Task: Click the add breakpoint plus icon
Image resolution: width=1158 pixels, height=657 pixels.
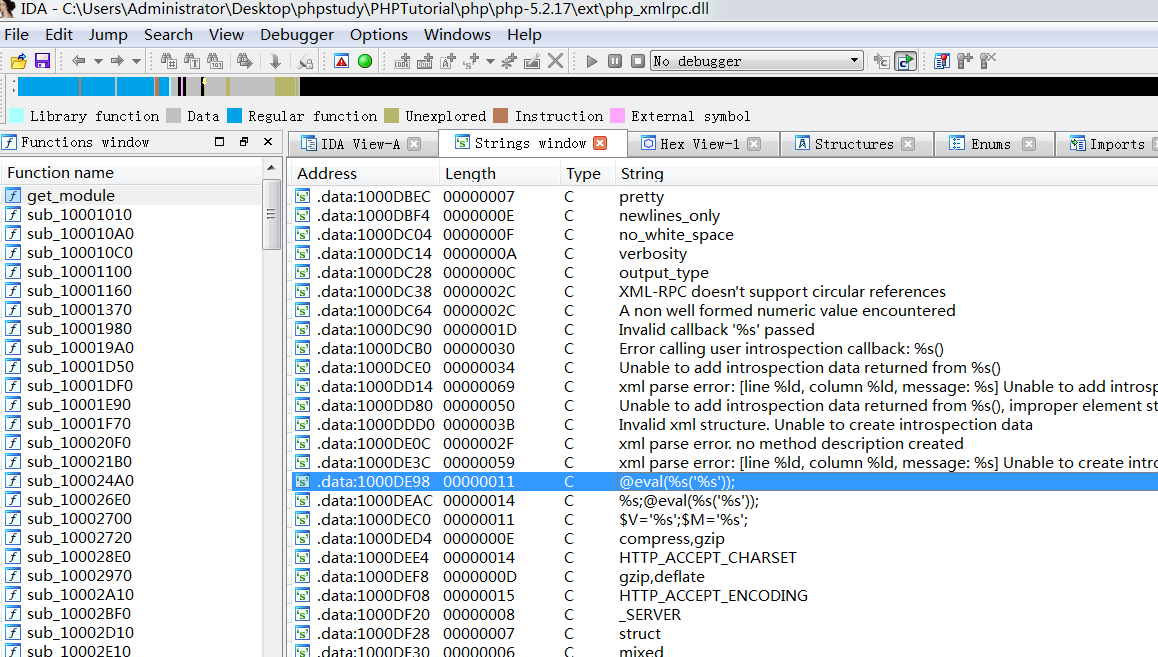Action: (965, 61)
